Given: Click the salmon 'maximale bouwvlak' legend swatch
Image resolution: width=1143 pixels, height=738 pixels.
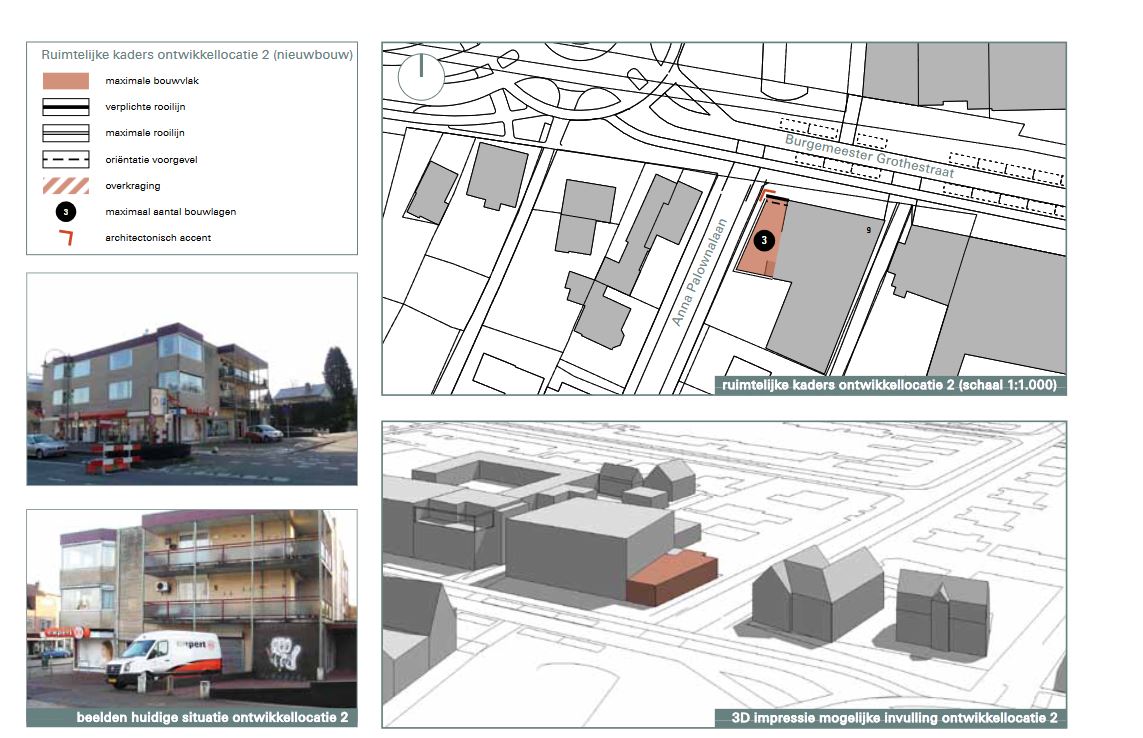Looking at the screenshot, I should [x=66, y=81].
